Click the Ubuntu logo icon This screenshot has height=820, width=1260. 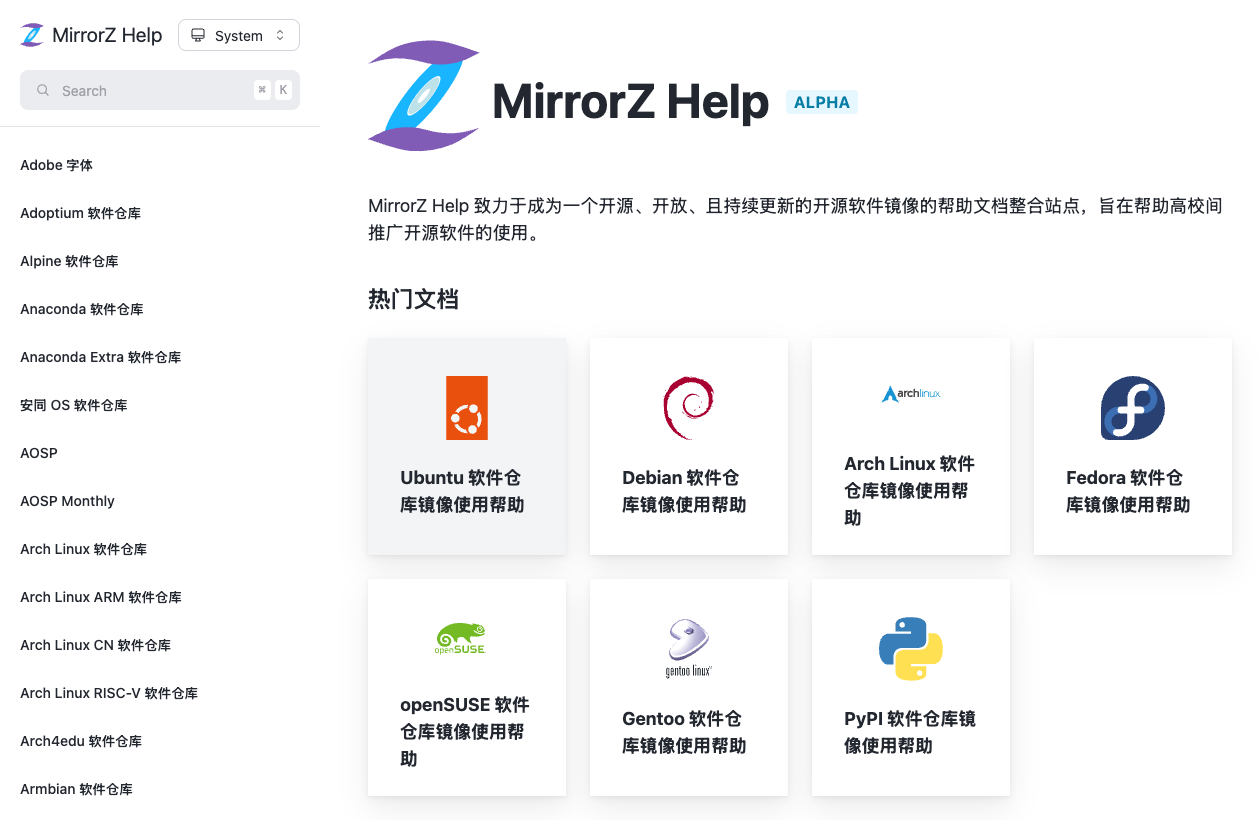point(467,408)
